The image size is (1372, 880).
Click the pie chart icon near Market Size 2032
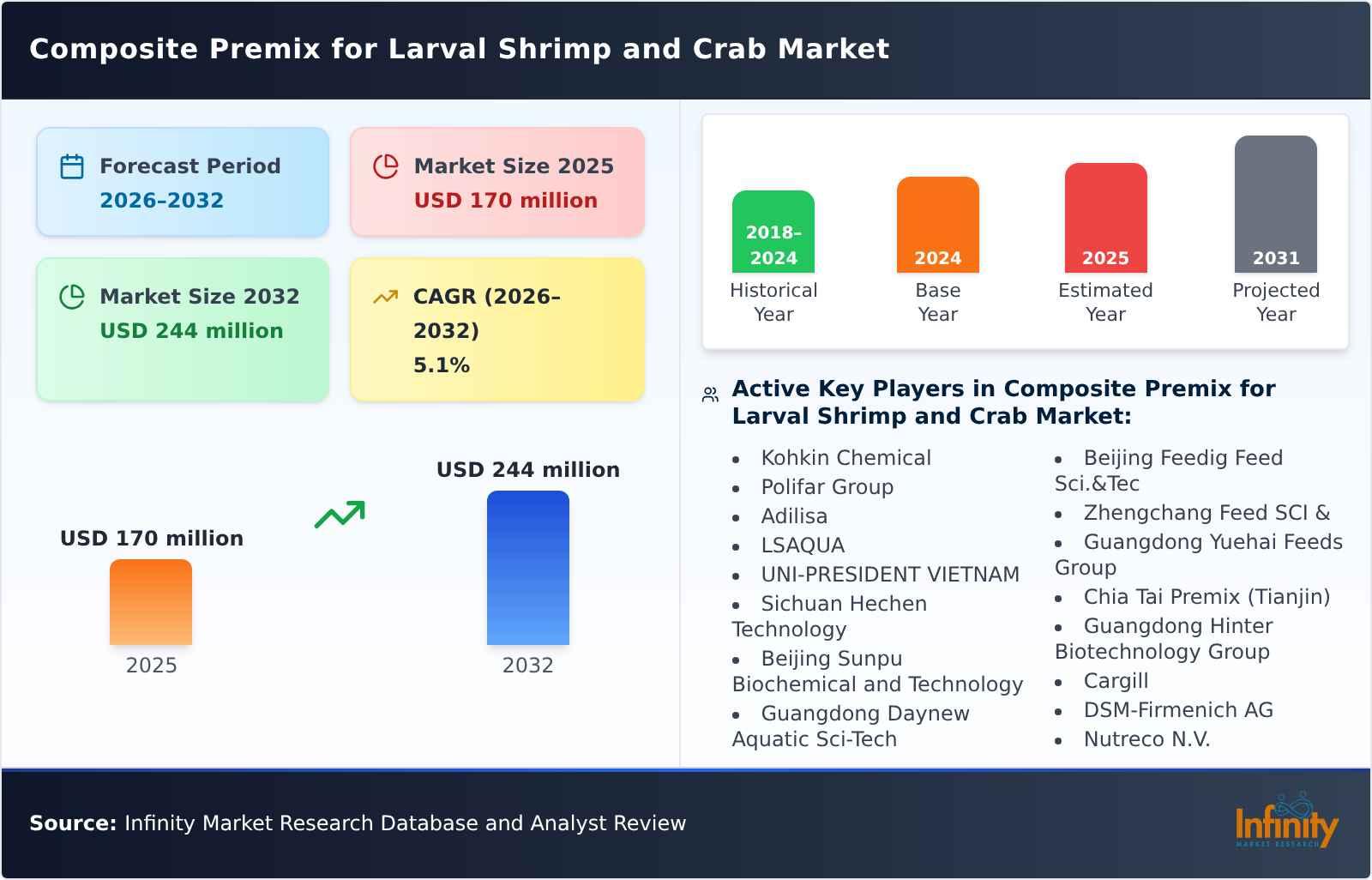click(73, 298)
